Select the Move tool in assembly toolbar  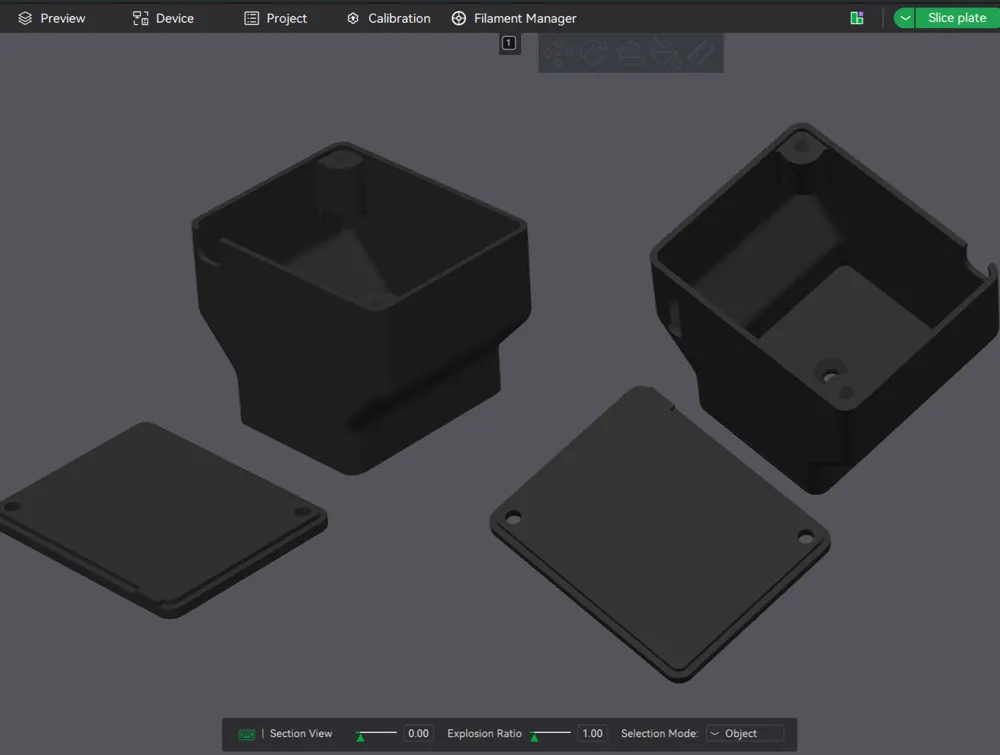pos(557,54)
